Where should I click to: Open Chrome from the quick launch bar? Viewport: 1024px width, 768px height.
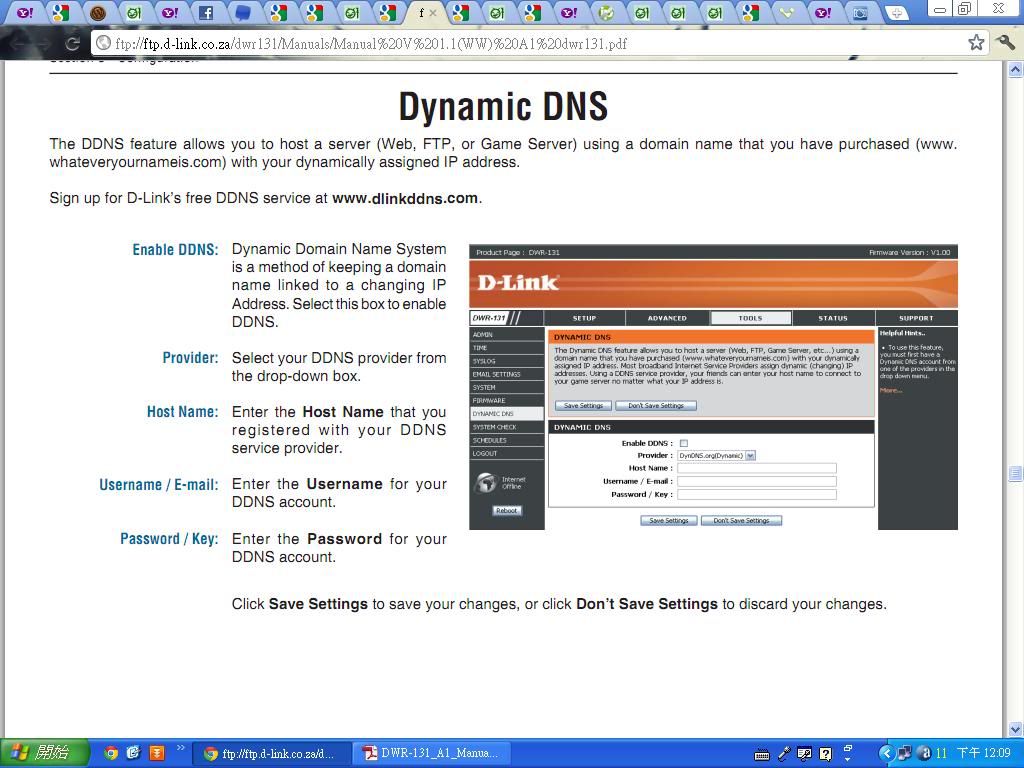111,753
